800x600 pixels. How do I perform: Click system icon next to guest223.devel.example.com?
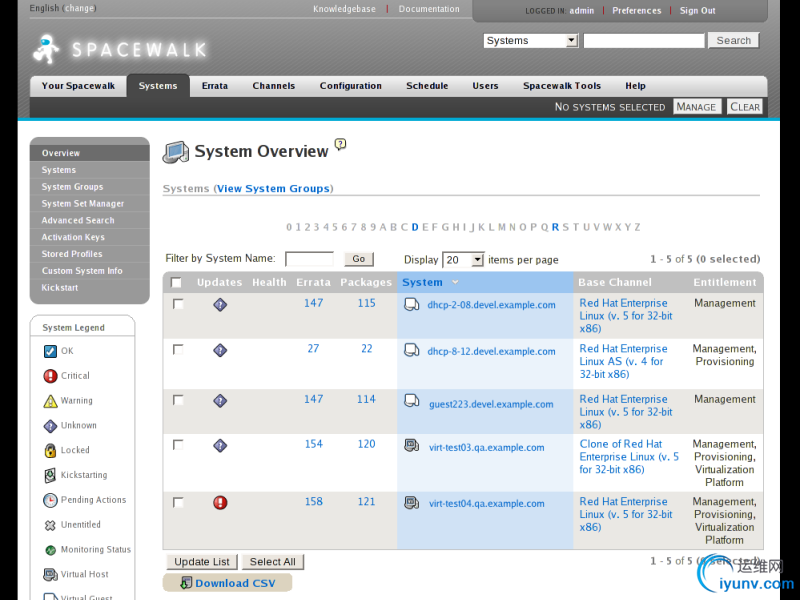pyautogui.click(x=411, y=401)
